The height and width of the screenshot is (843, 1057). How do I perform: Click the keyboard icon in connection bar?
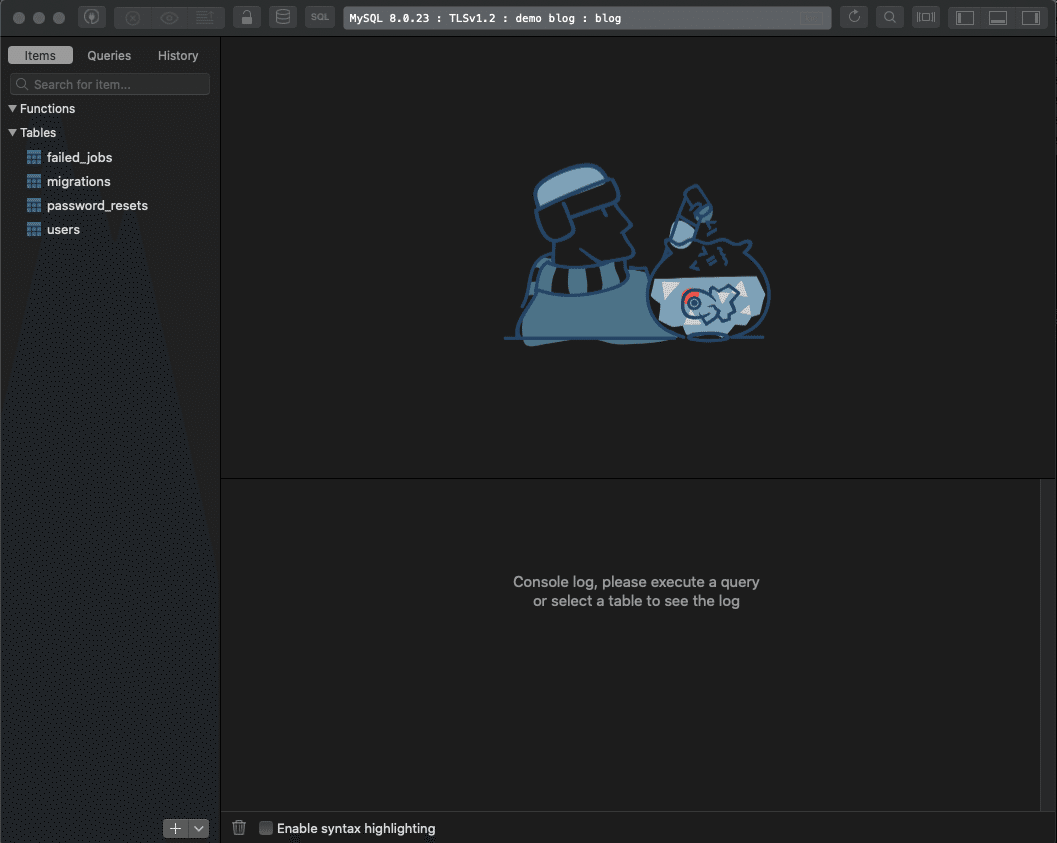(812, 18)
